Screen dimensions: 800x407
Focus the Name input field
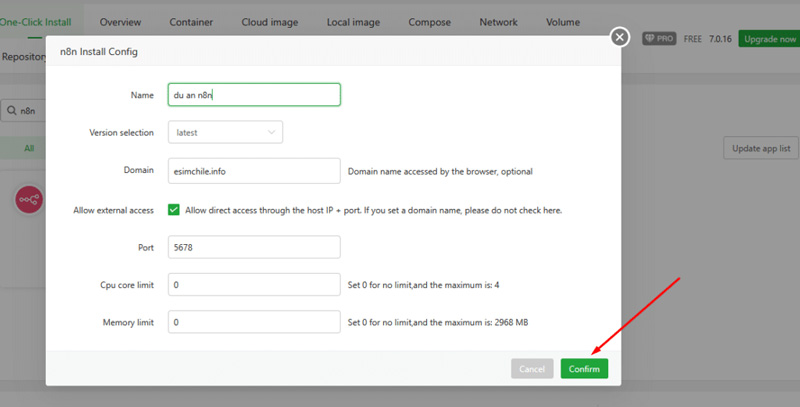tap(254, 95)
